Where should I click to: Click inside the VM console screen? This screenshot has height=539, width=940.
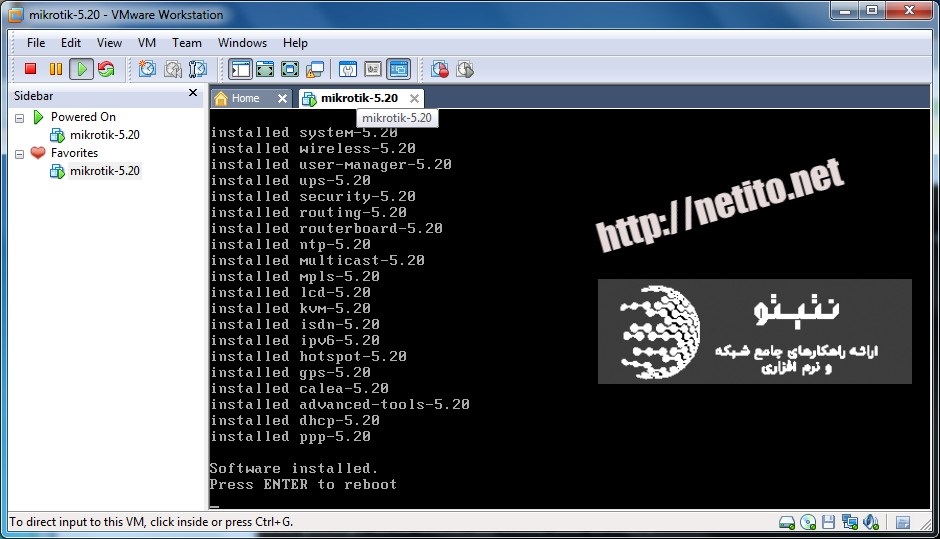(569, 309)
